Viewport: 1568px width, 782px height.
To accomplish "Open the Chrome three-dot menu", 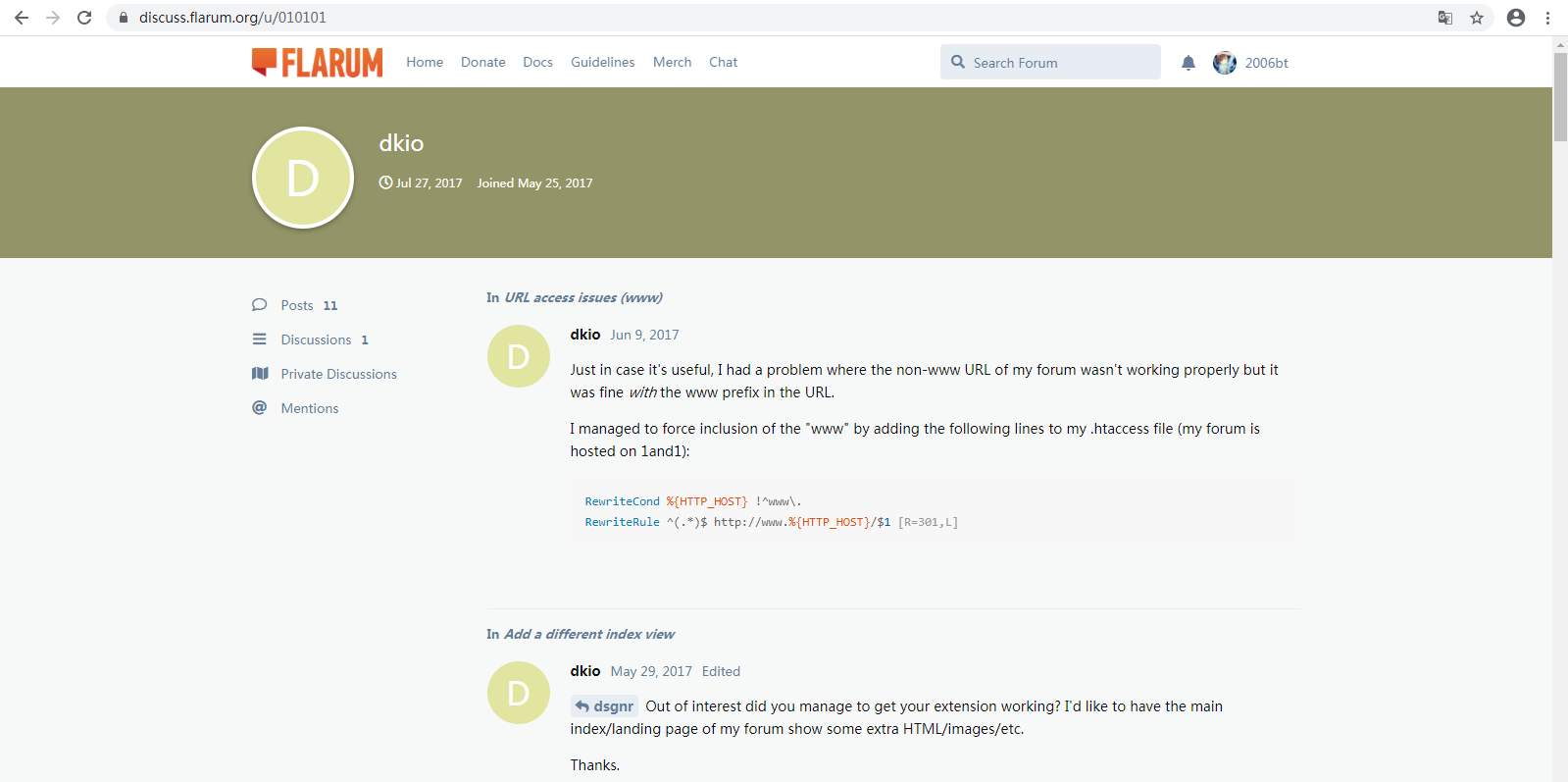I will pyautogui.click(x=1547, y=18).
